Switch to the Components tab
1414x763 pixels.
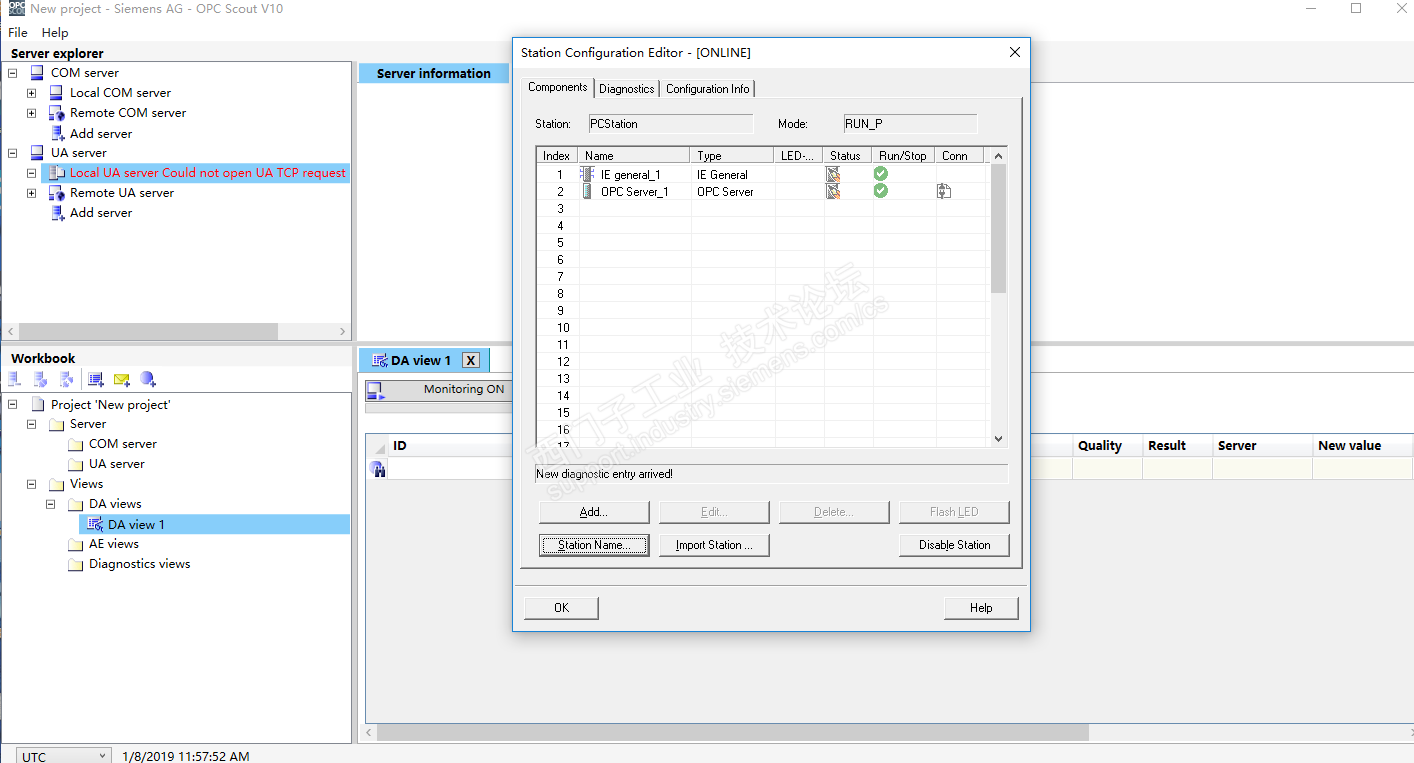point(558,87)
